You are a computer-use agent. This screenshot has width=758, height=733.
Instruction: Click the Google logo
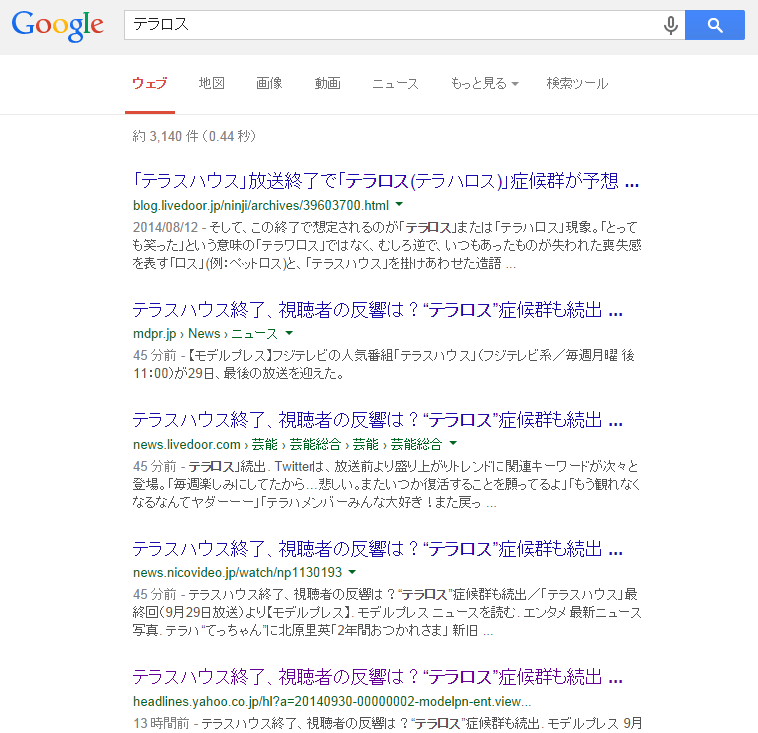point(58,26)
